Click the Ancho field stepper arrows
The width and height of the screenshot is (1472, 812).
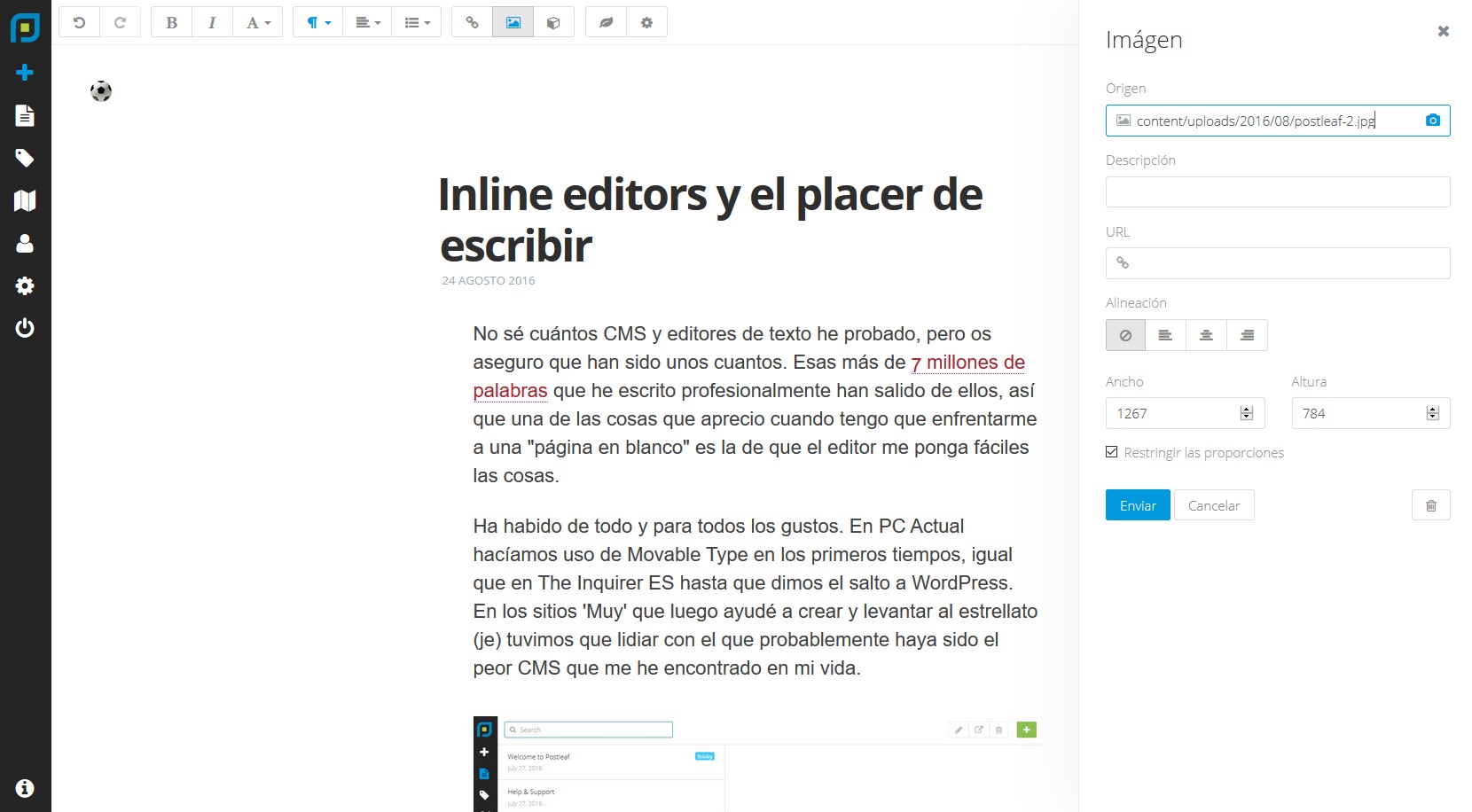click(1246, 413)
